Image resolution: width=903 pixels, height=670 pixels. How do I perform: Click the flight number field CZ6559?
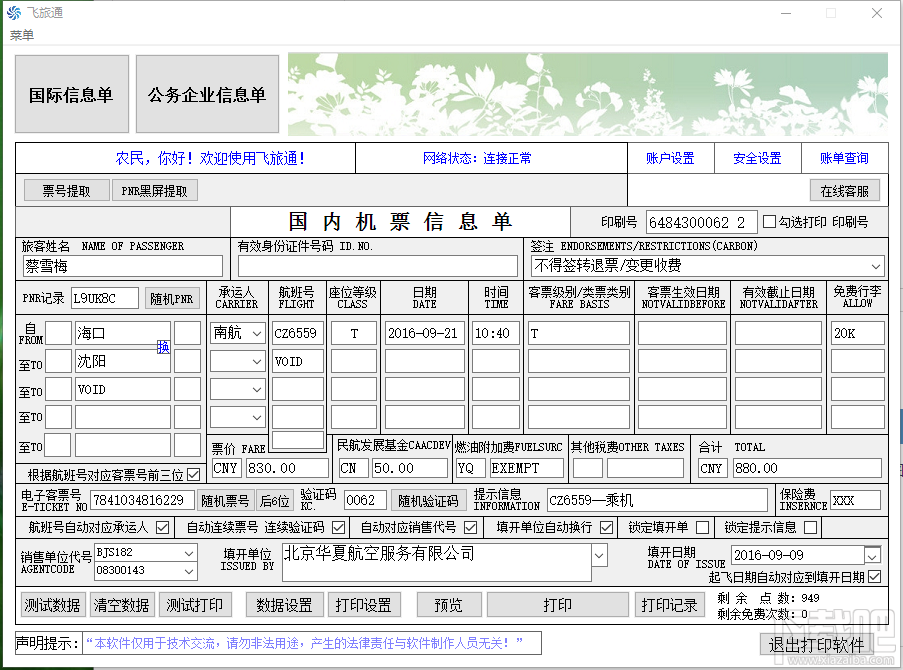(x=298, y=333)
